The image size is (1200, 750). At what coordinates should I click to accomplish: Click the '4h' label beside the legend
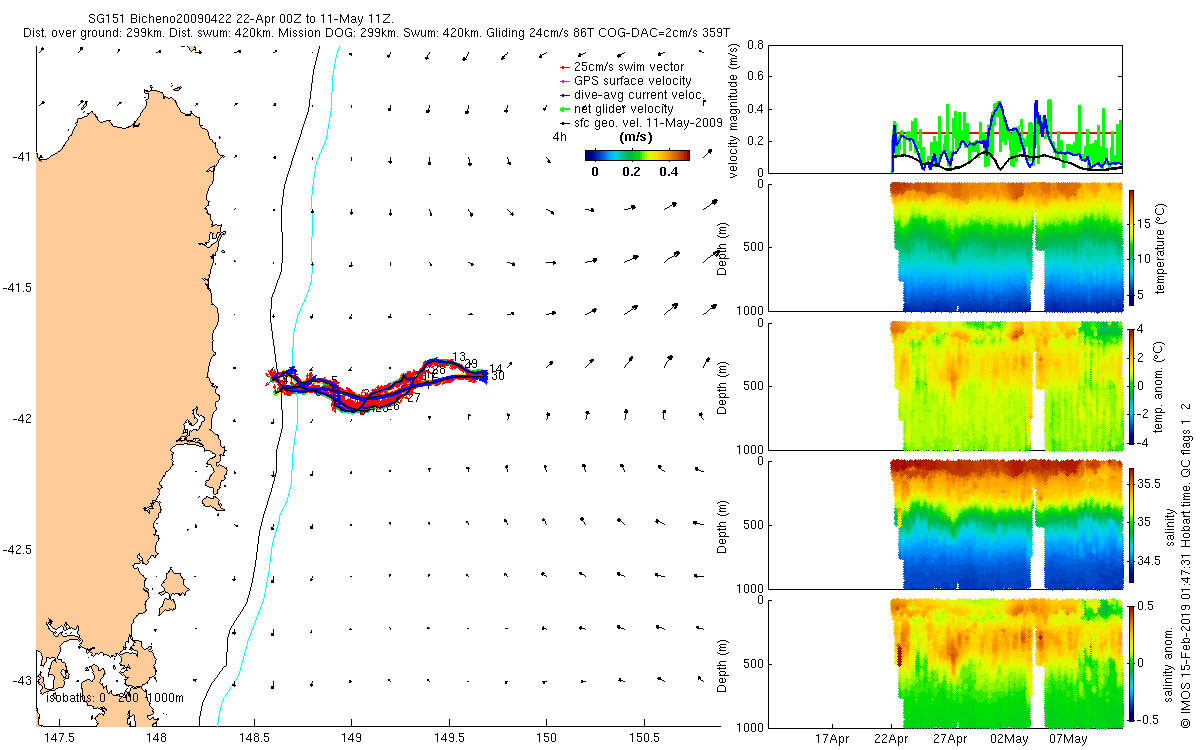(x=560, y=137)
